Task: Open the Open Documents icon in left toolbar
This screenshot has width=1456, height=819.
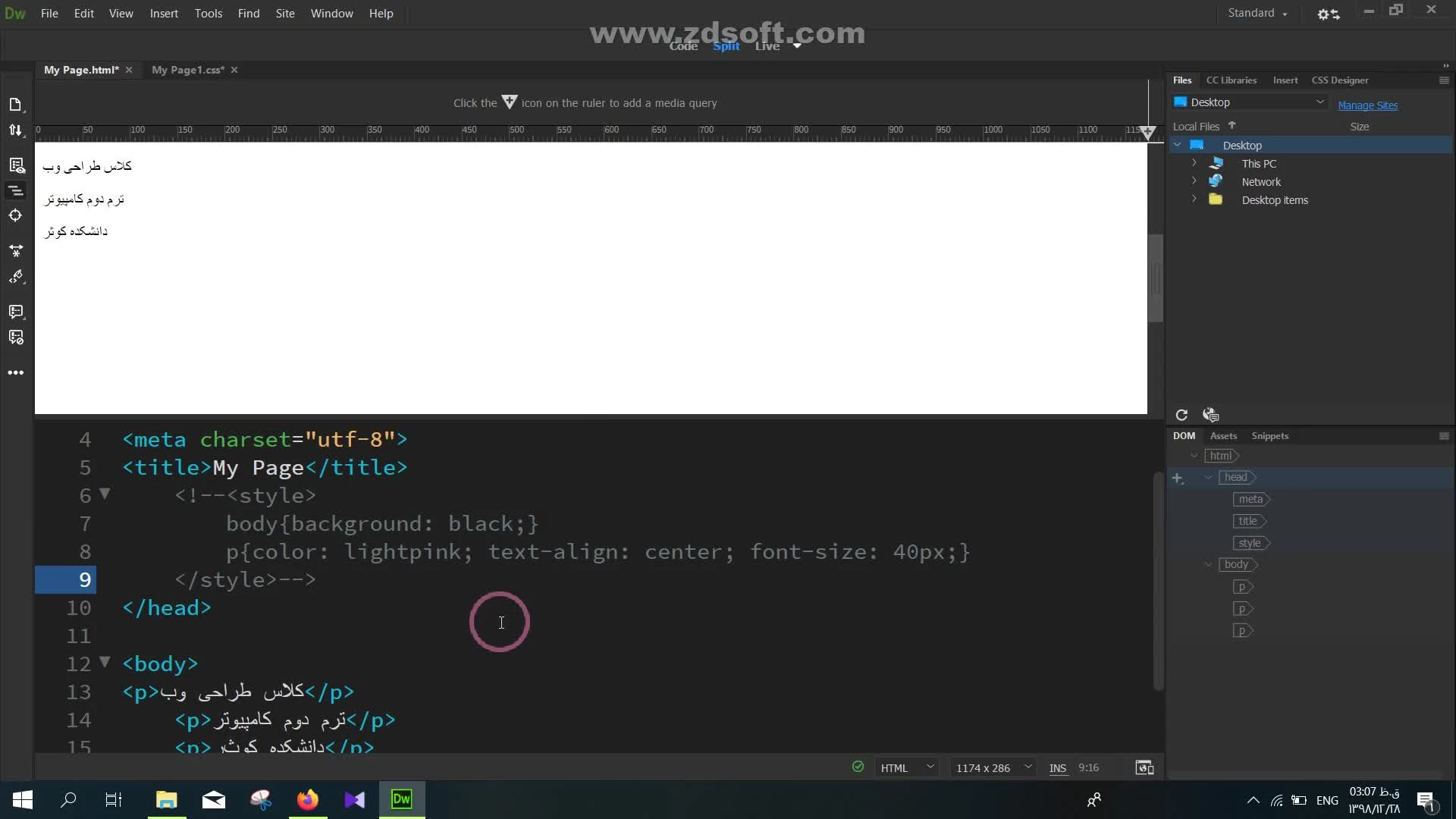Action: tap(15, 105)
